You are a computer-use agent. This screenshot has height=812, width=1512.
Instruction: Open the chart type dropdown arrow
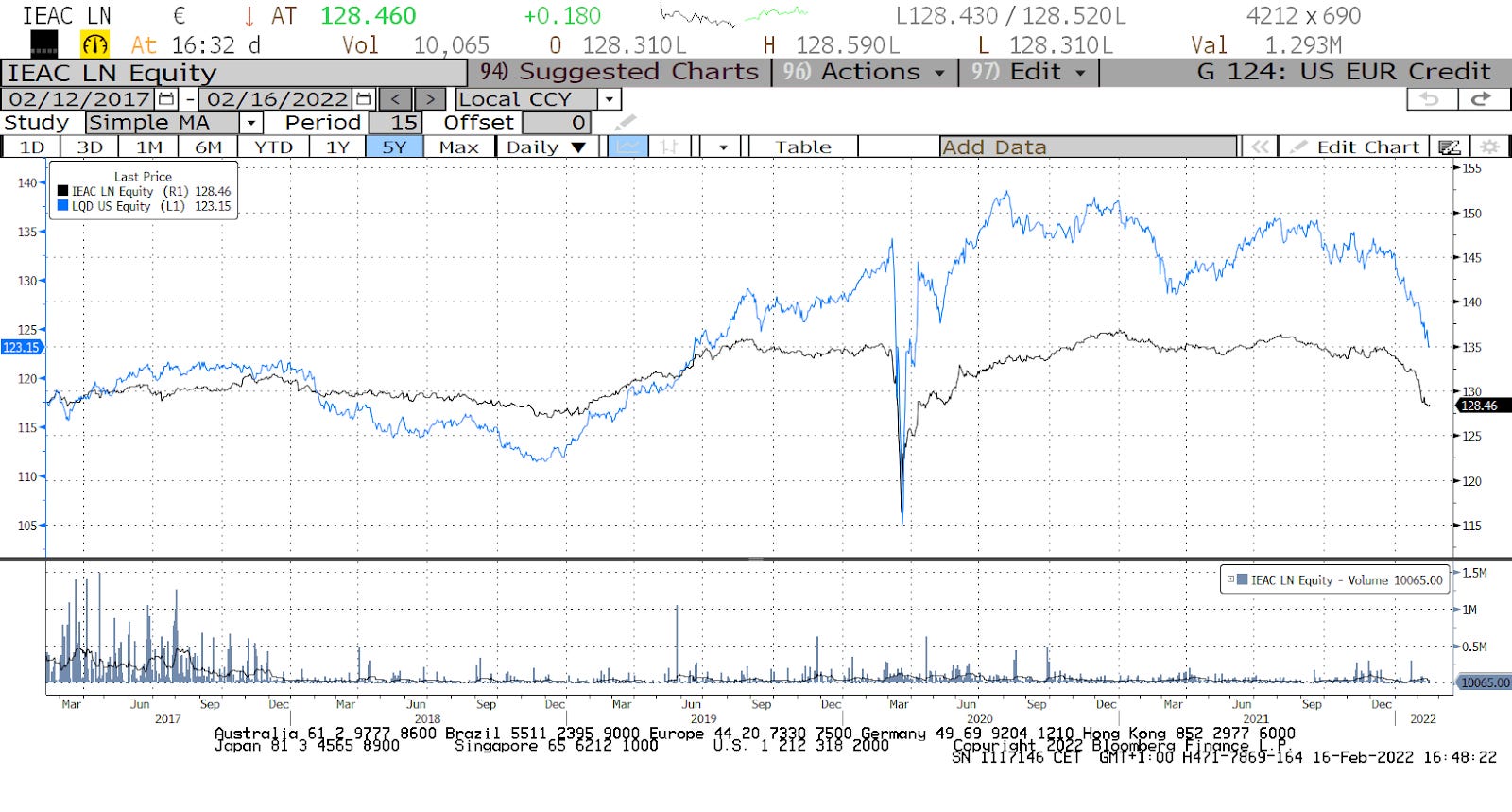(x=723, y=147)
